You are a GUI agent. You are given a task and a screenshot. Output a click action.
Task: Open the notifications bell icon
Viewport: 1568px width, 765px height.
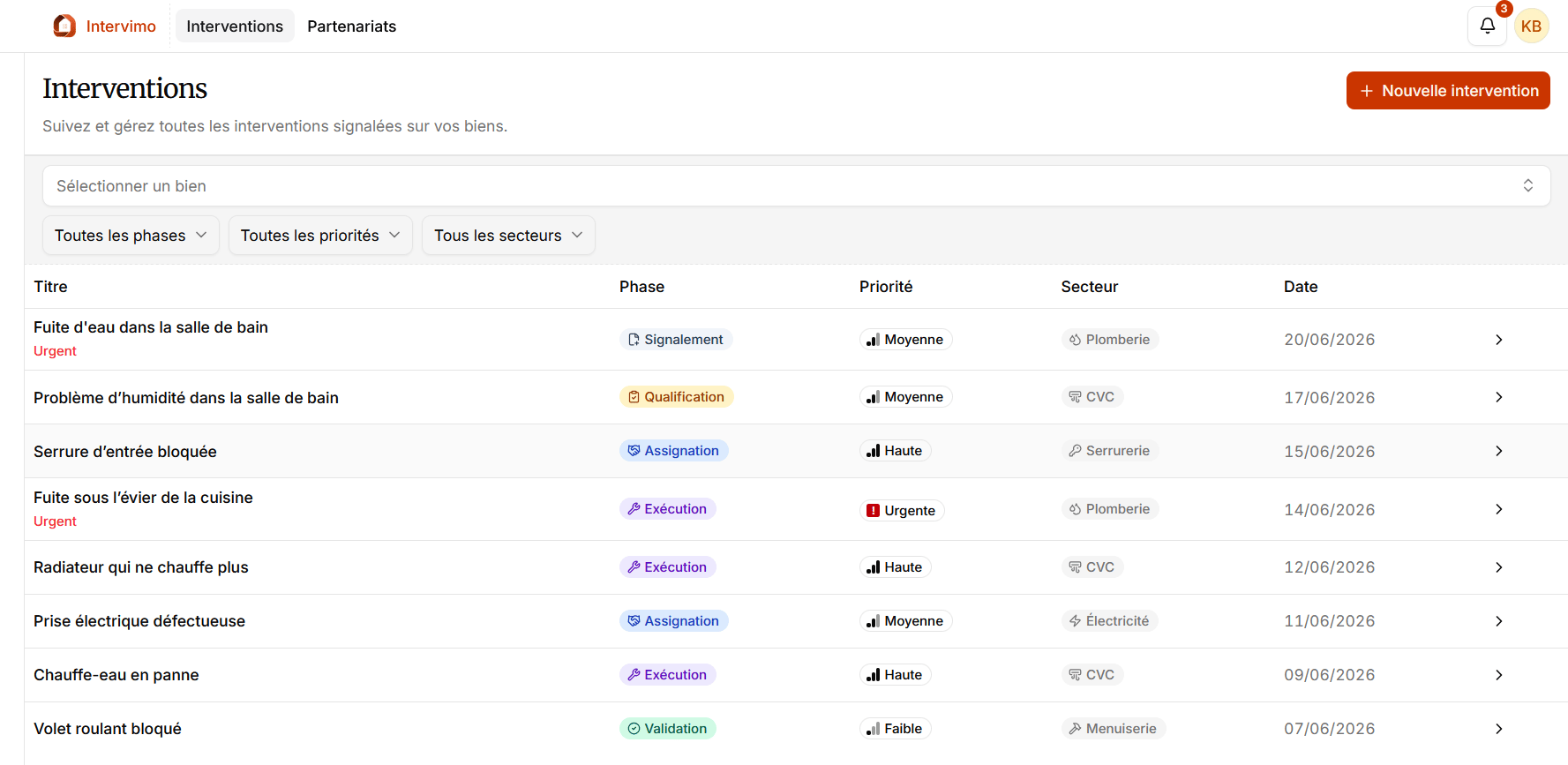click(x=1487, y=26)
